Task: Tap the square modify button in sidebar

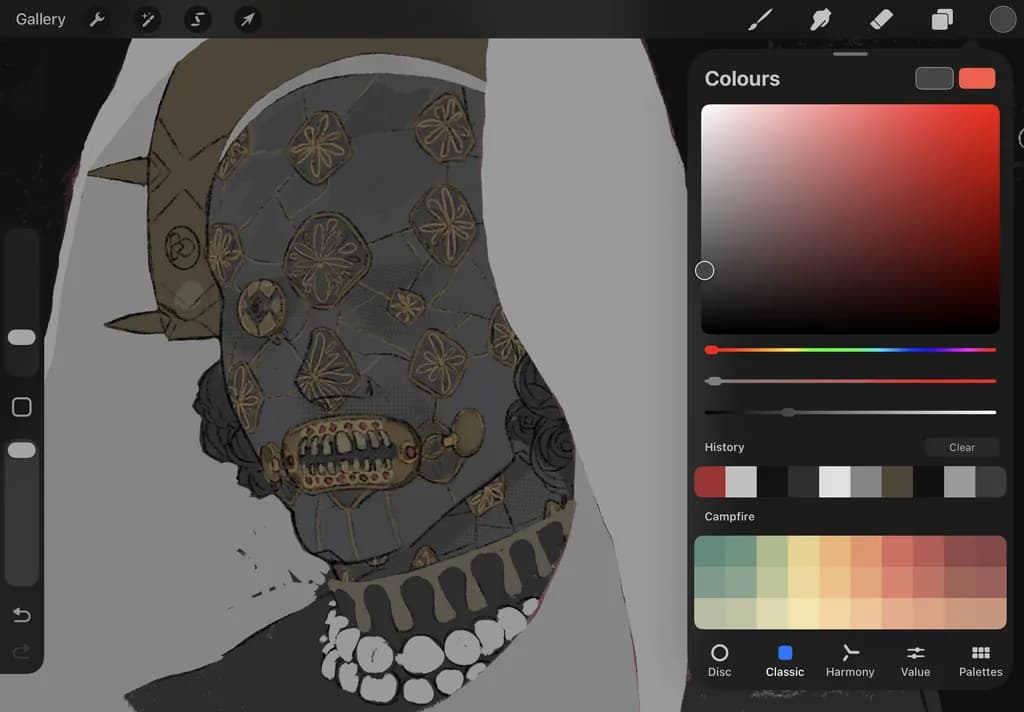Action: [x=22, y=407]
